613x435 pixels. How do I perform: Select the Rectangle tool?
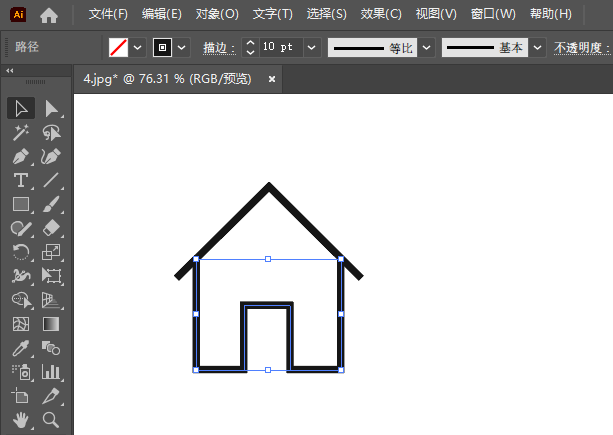(x=21, y=204)
